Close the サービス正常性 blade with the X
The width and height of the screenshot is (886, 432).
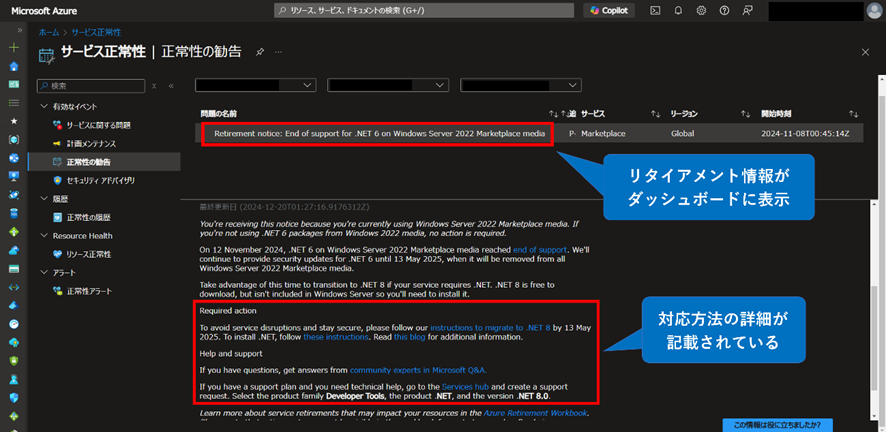tap(865, 52)
